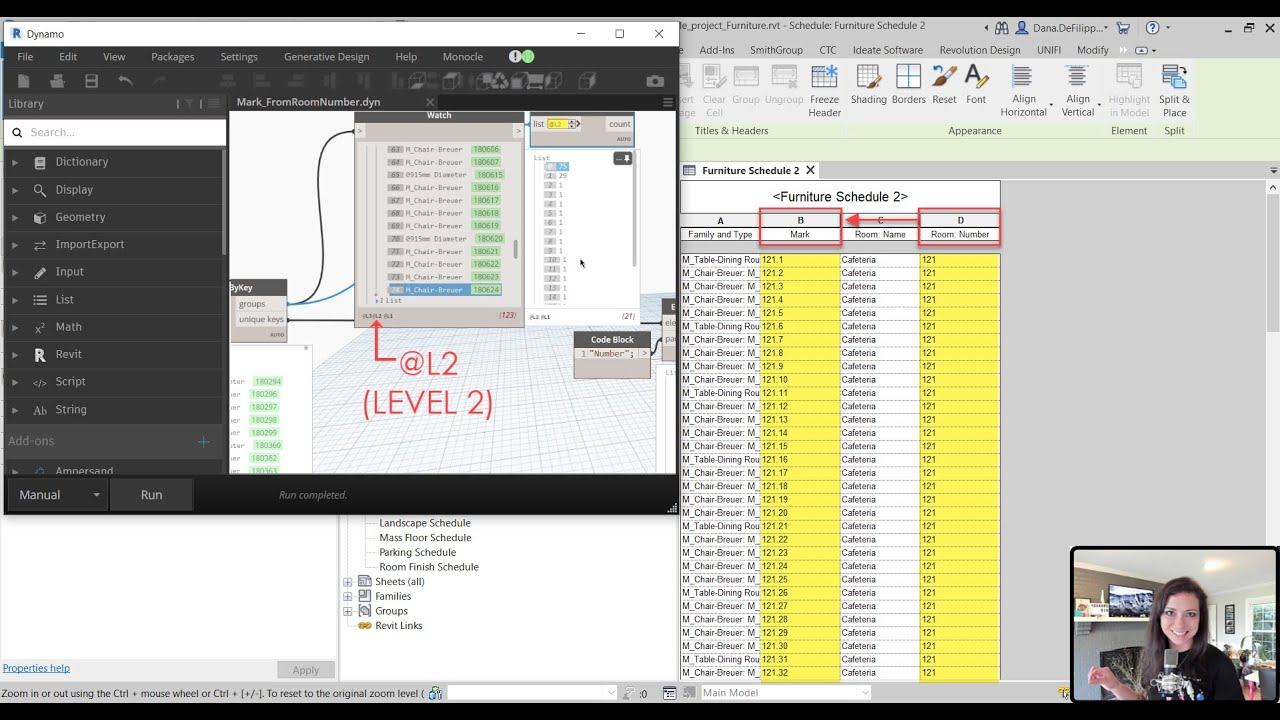The height and width of the screenshot is (720, 1280).
Task: Open the Revit shopping cart icon
Action: [x=1123, y=28]
